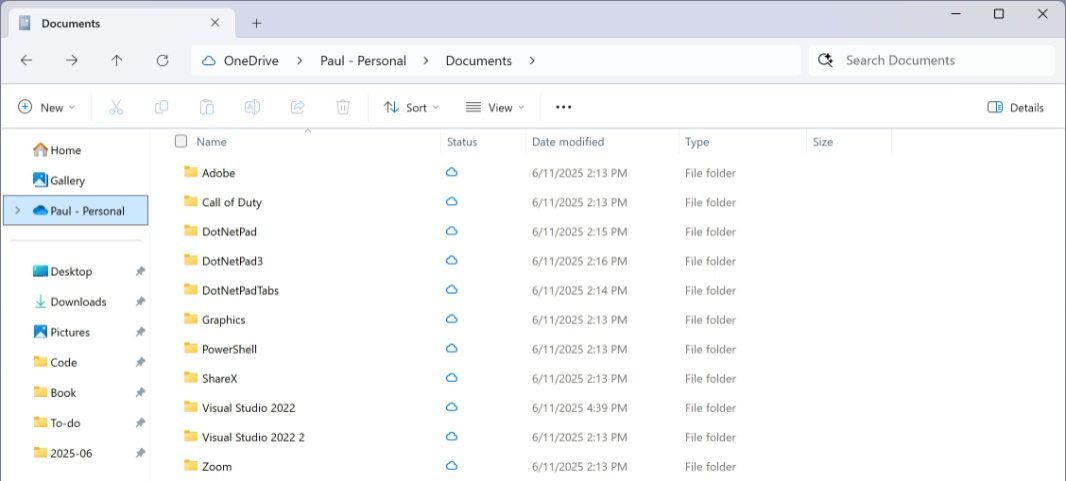Open the New dropdown menu

47,107
